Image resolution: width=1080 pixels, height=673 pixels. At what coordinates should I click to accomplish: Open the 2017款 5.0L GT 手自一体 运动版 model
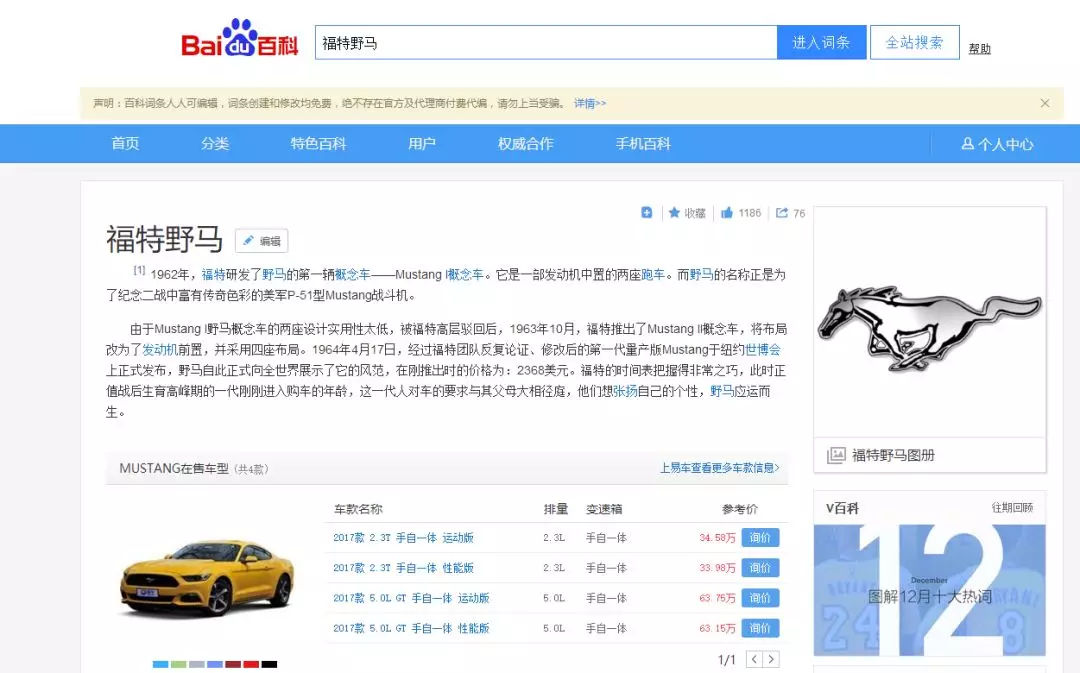coord(411,599)
